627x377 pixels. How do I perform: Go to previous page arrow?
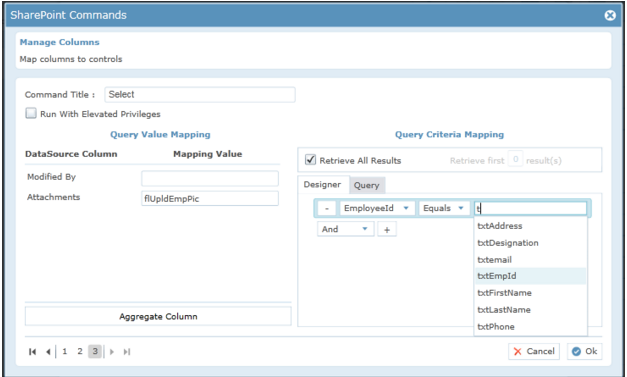pyautogui.click(x=48, y=352)
